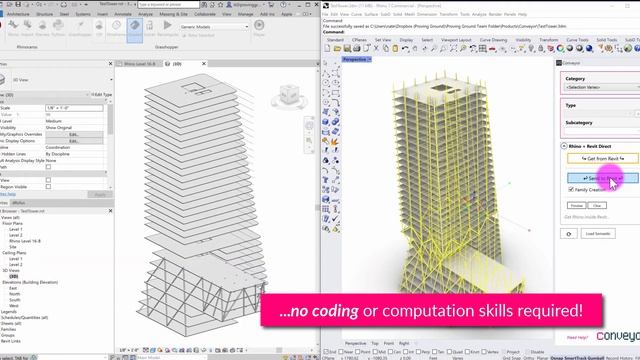
Task: Click Zoom Extents icon in Rhino toolbar
Action: (453, 49)
